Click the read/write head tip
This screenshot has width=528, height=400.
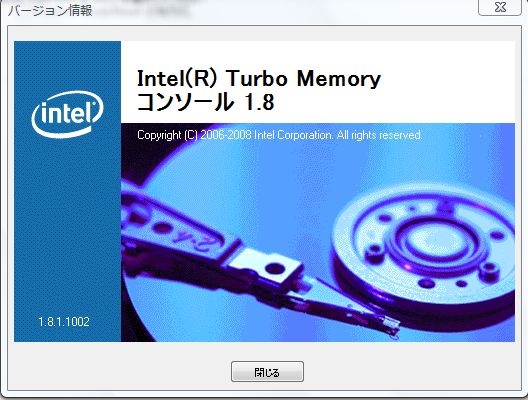391,326
